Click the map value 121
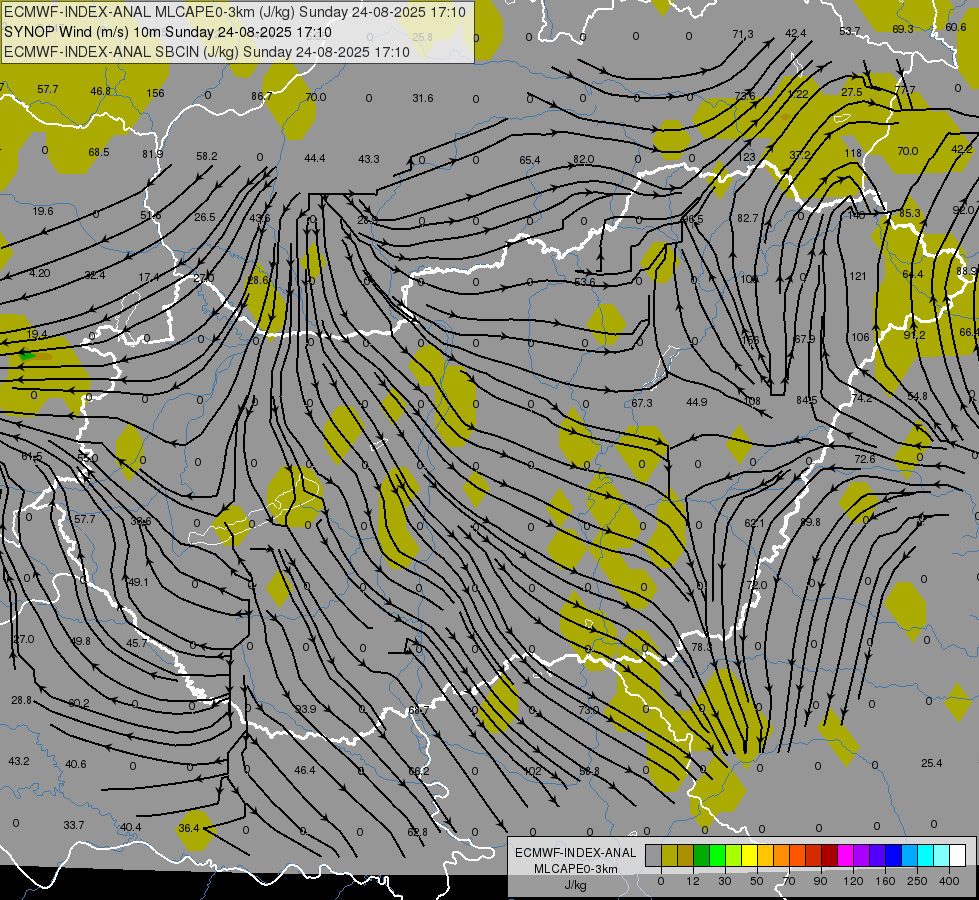Image resolution: width=979 pixels, height=900 pixels. [x=858, y=276]
